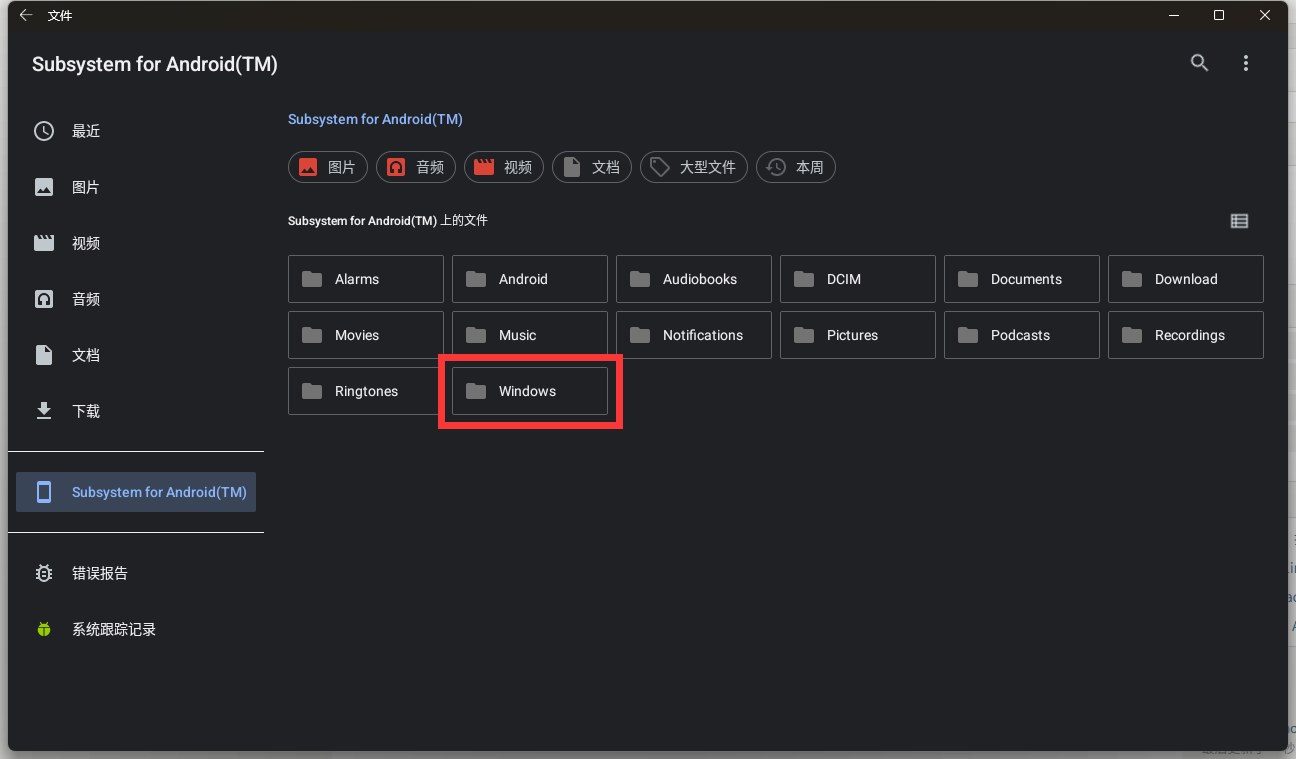Open the three-dot overflow menu

(x=1246, y=63)
